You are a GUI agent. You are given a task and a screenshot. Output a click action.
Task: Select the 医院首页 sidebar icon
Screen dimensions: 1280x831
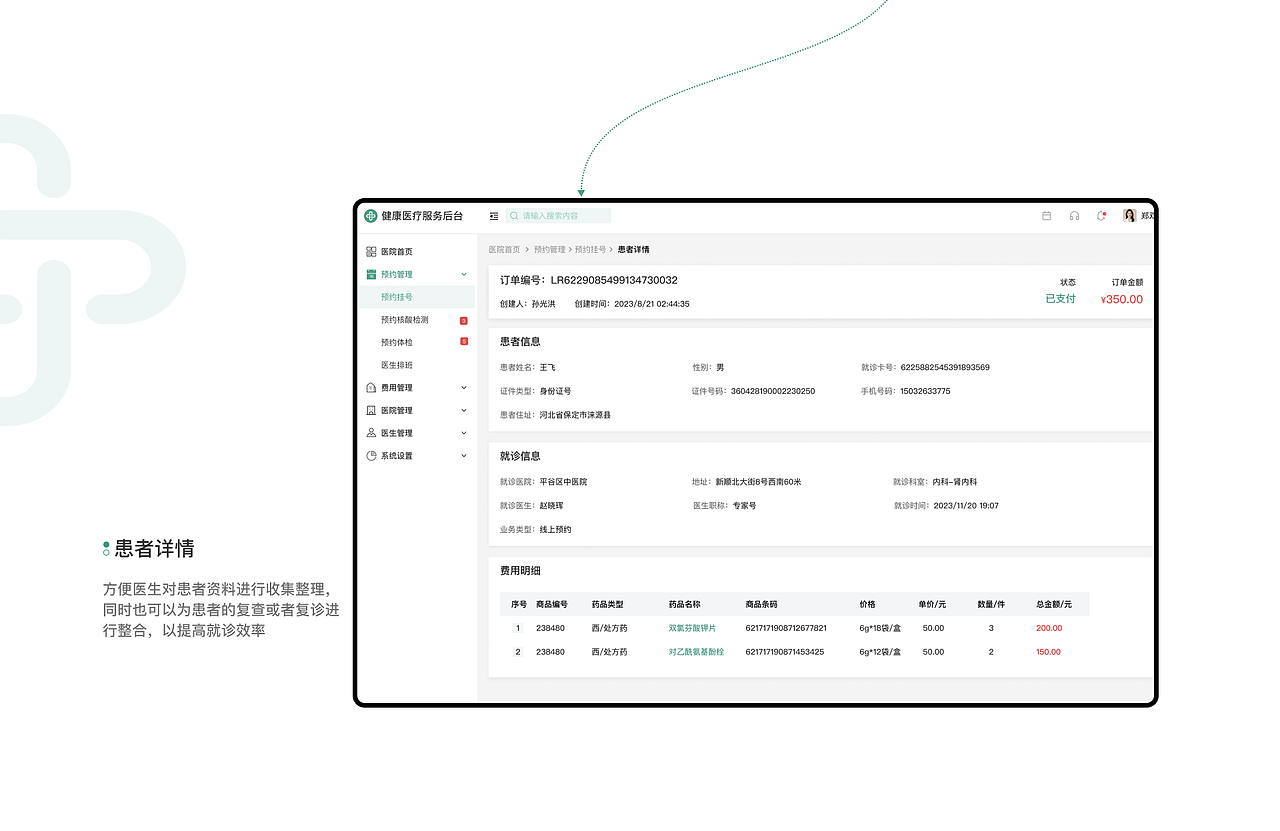click(371, 251)
